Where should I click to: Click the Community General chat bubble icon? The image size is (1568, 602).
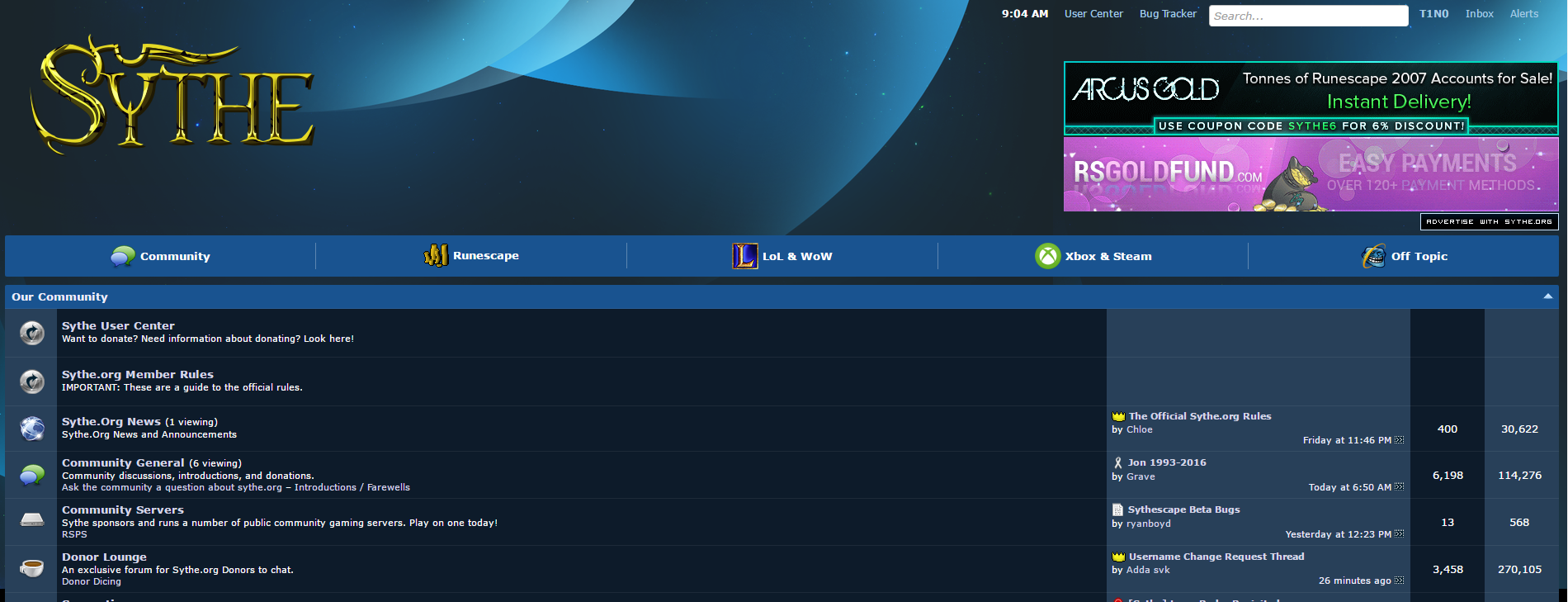[32, 475]
